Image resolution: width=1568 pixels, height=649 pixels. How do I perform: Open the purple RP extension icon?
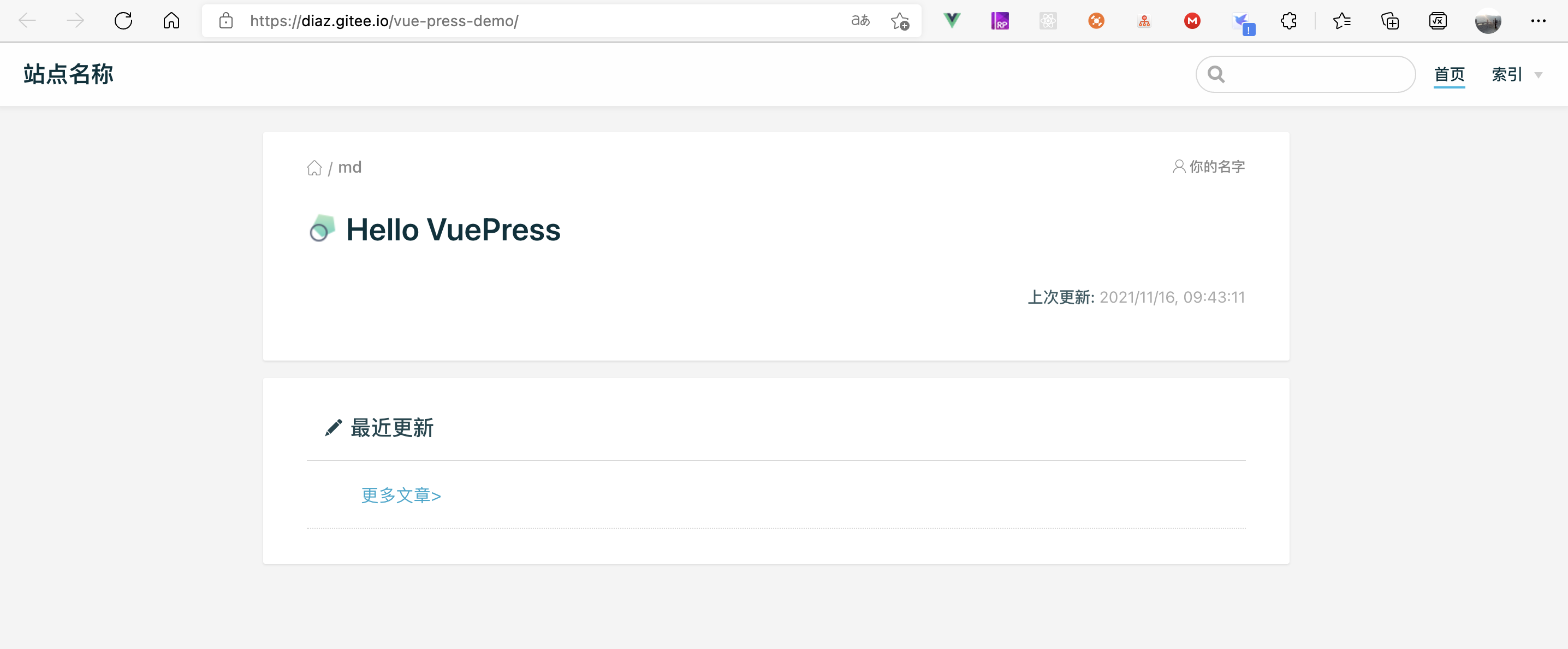pyautogui.click(x=1000, y=21)
